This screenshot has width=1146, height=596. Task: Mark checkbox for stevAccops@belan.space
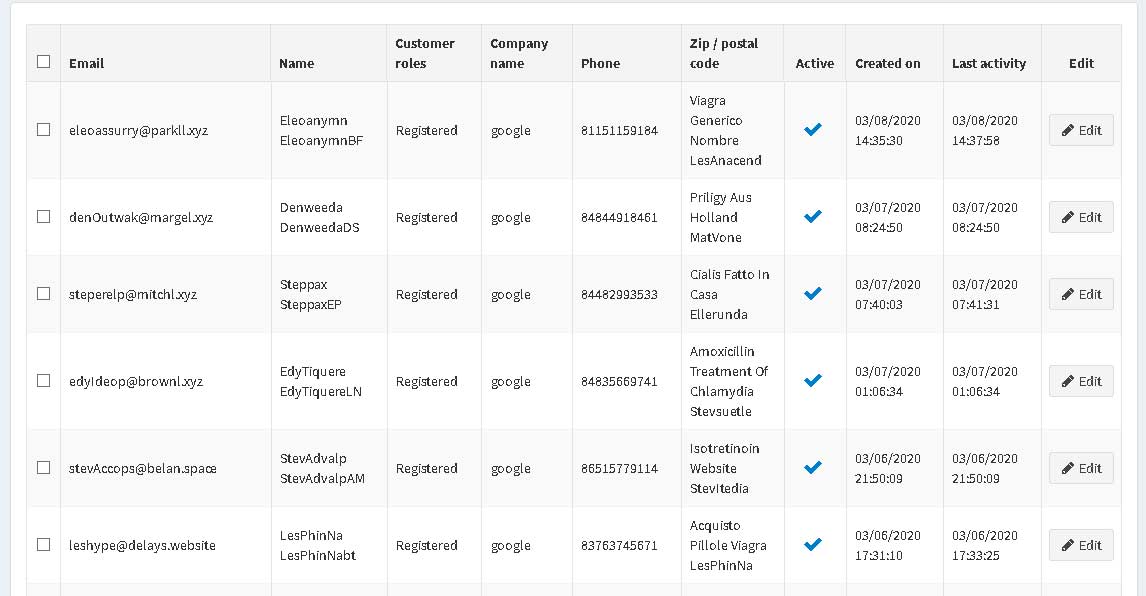44,467
